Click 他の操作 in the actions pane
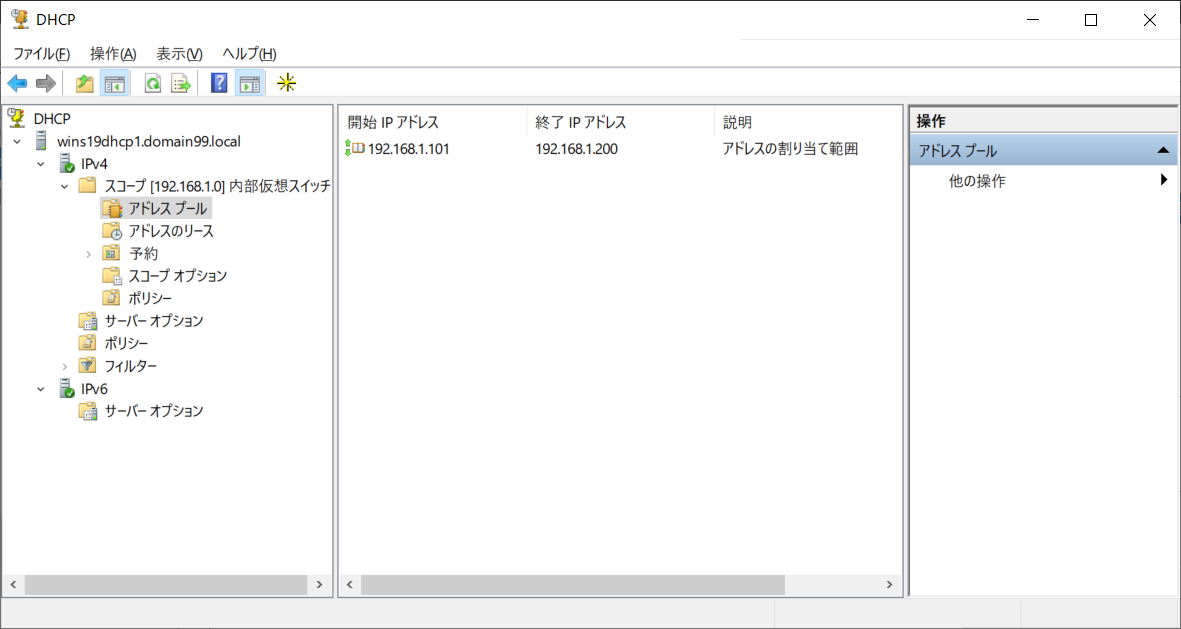Screen dimensions: 1181x629 pyautogui.click(x=977, y=182)
